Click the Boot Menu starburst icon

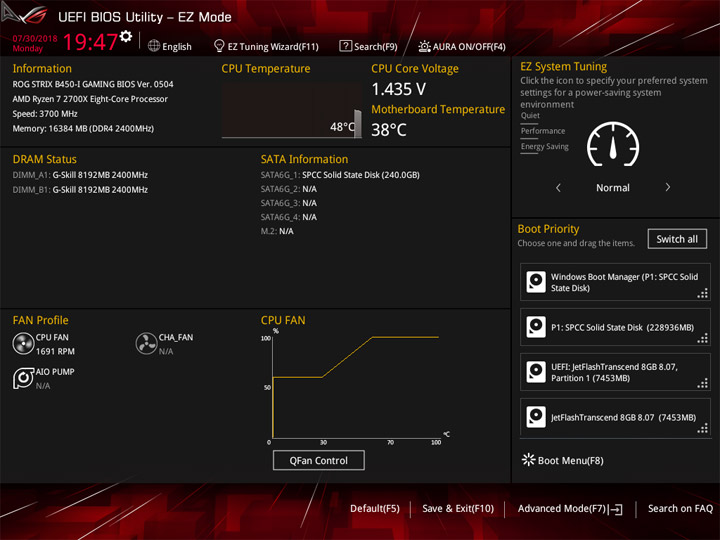pos(529,460)
